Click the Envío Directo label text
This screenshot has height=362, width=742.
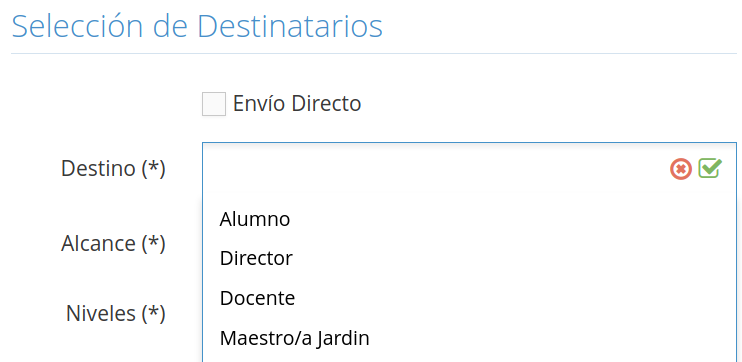[297, 104]
